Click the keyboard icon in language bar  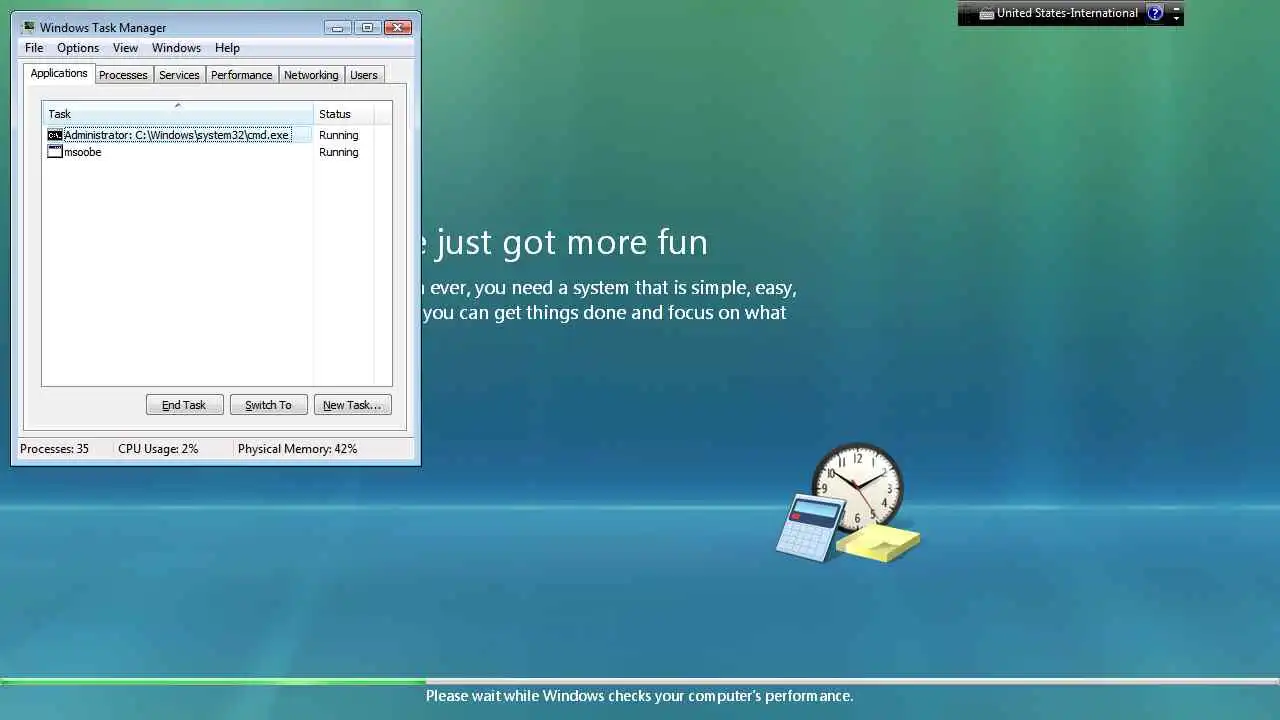(x=987, y=14)
